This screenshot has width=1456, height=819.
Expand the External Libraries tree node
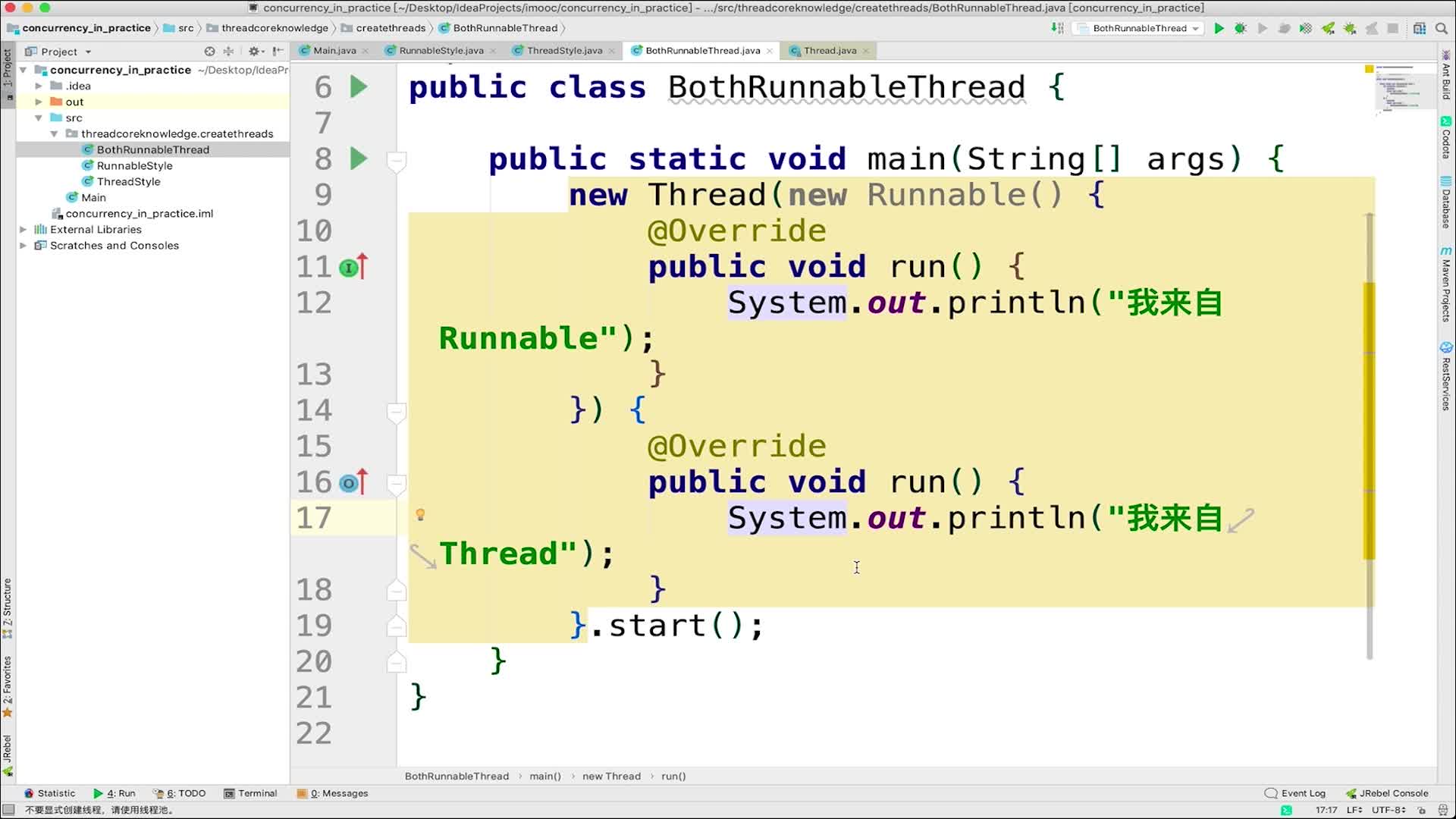(x=23, y=229)
